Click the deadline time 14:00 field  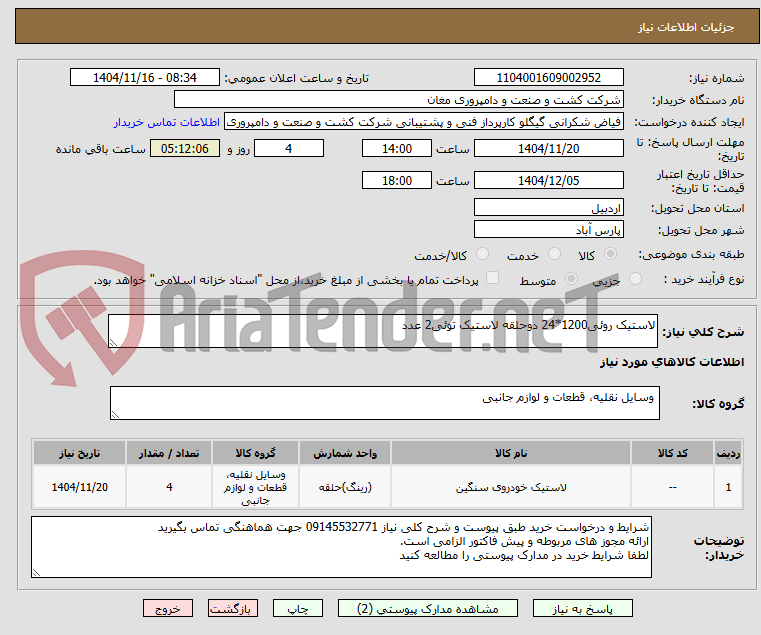[397, 149]
